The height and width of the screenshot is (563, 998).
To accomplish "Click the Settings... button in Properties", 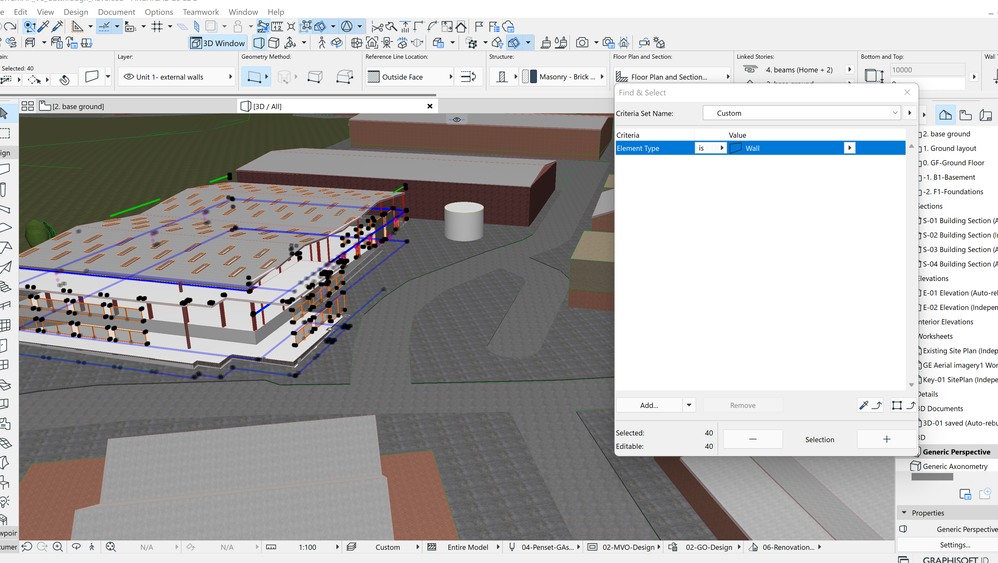I will [x=954, y=545].
